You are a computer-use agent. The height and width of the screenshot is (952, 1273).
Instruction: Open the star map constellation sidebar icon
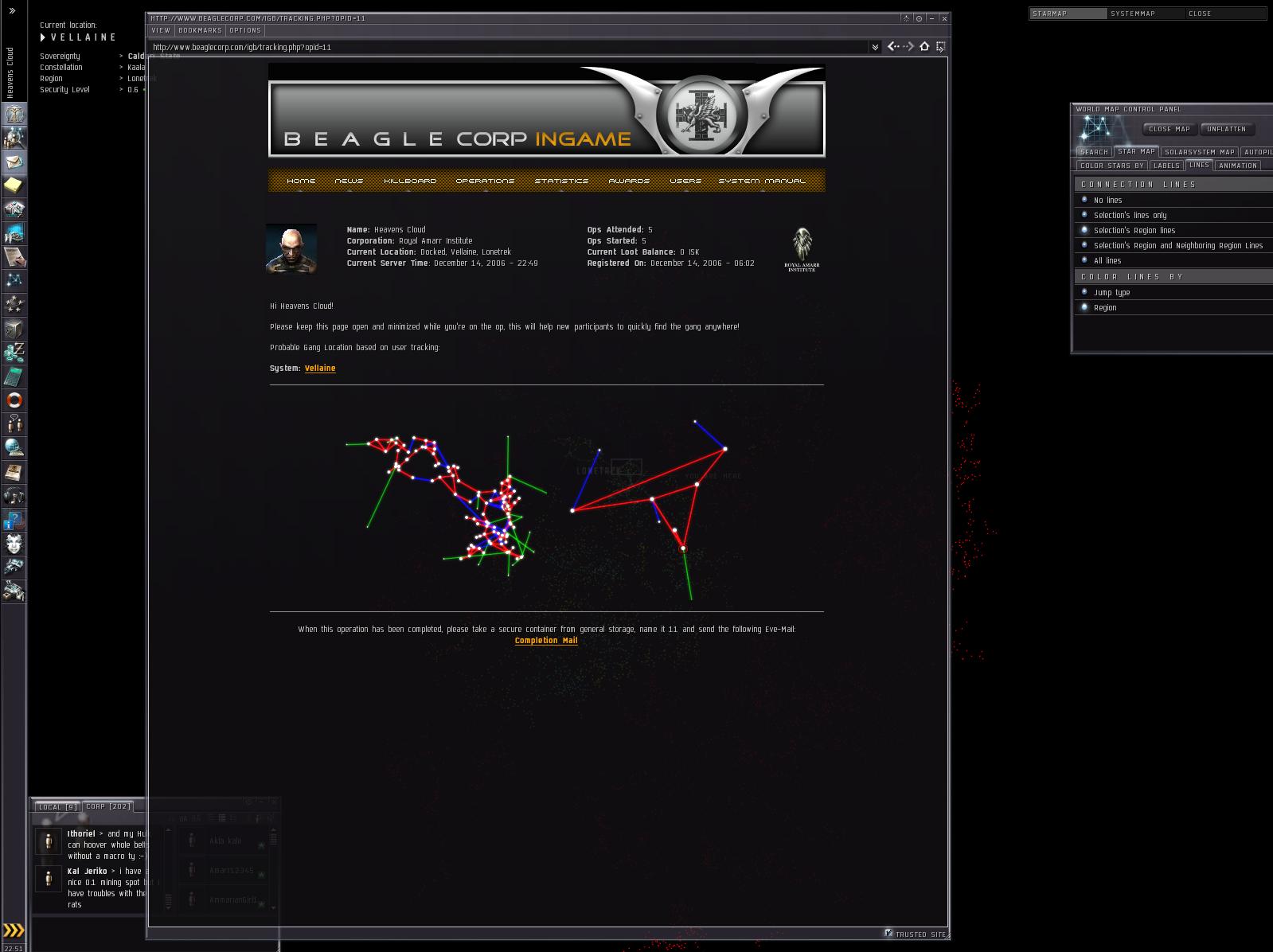[x=14, y=281]
